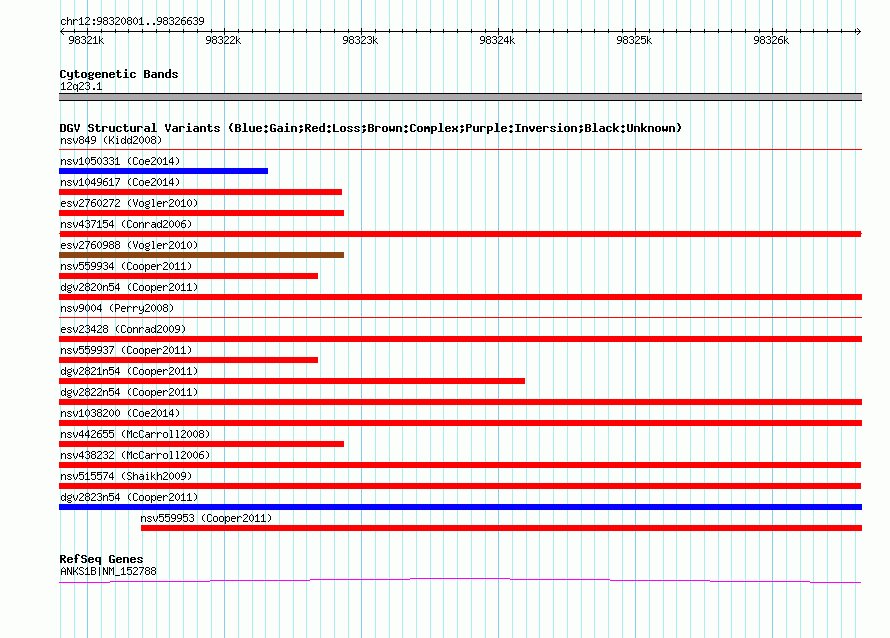Select nsv515574 (Shaikh2009) variant label

click(x=126, y=476)
